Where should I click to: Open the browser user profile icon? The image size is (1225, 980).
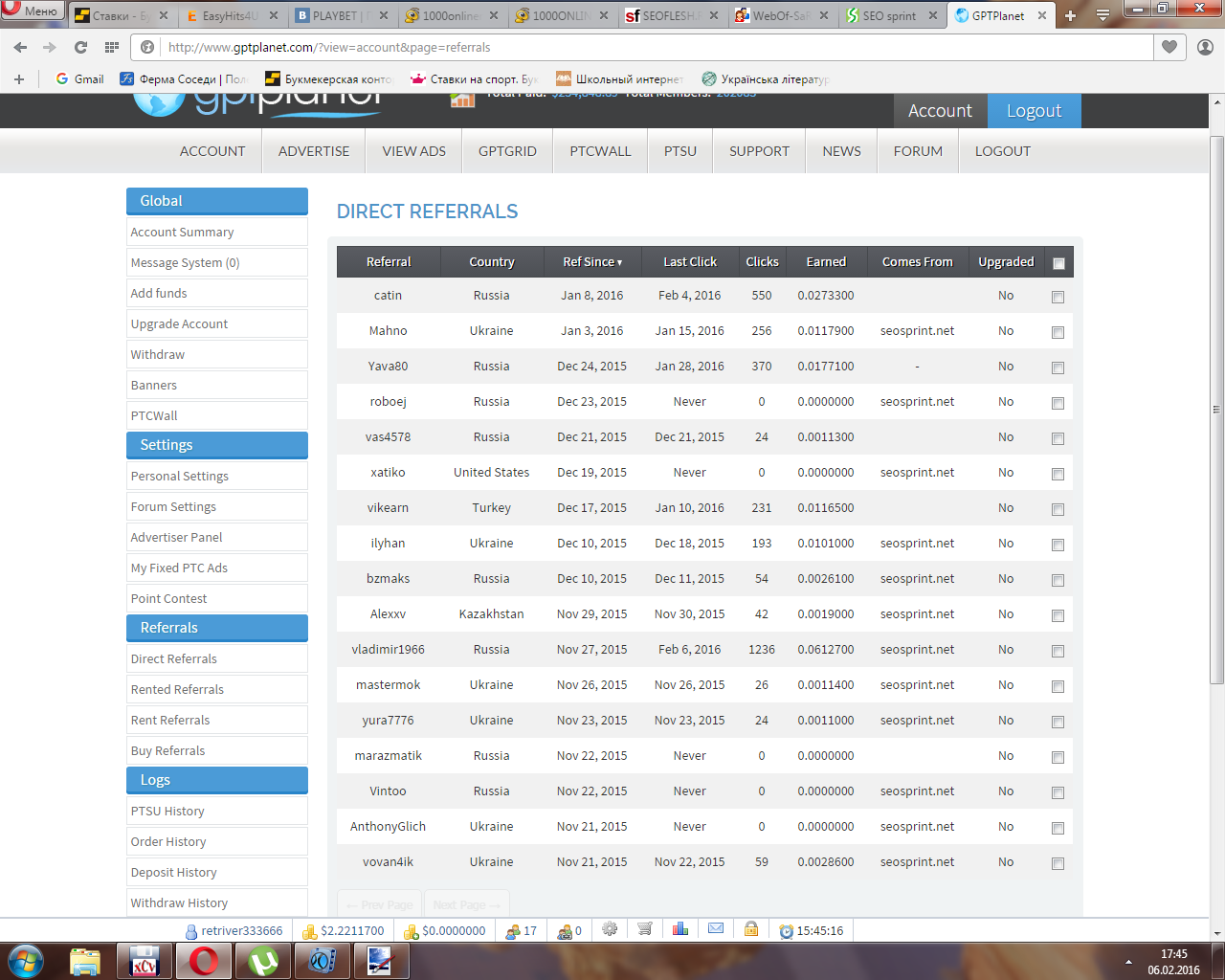[1205, 47]
